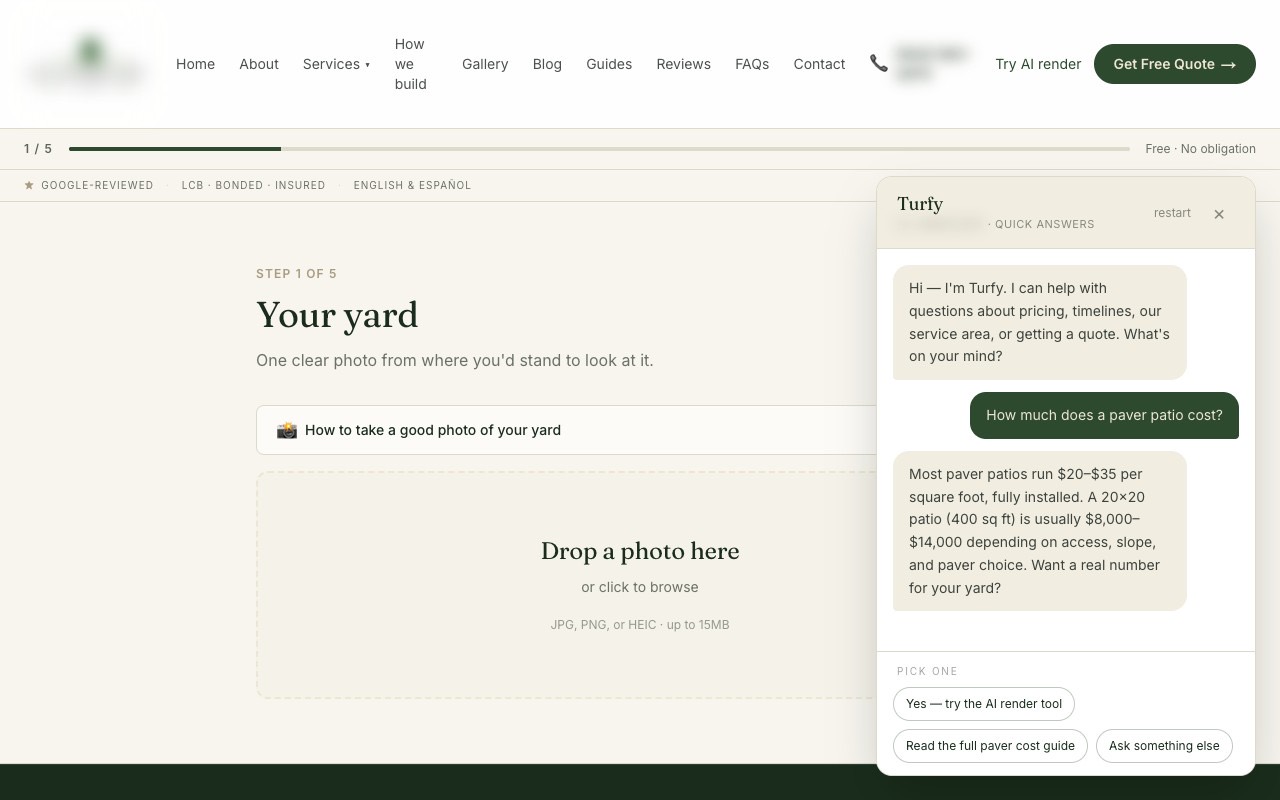Open the FAQs page

752,64
